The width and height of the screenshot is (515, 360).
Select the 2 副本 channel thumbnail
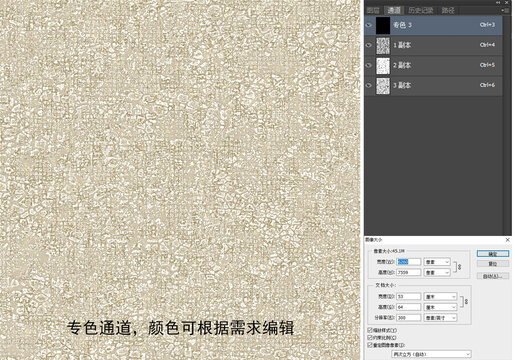(383, 66)
